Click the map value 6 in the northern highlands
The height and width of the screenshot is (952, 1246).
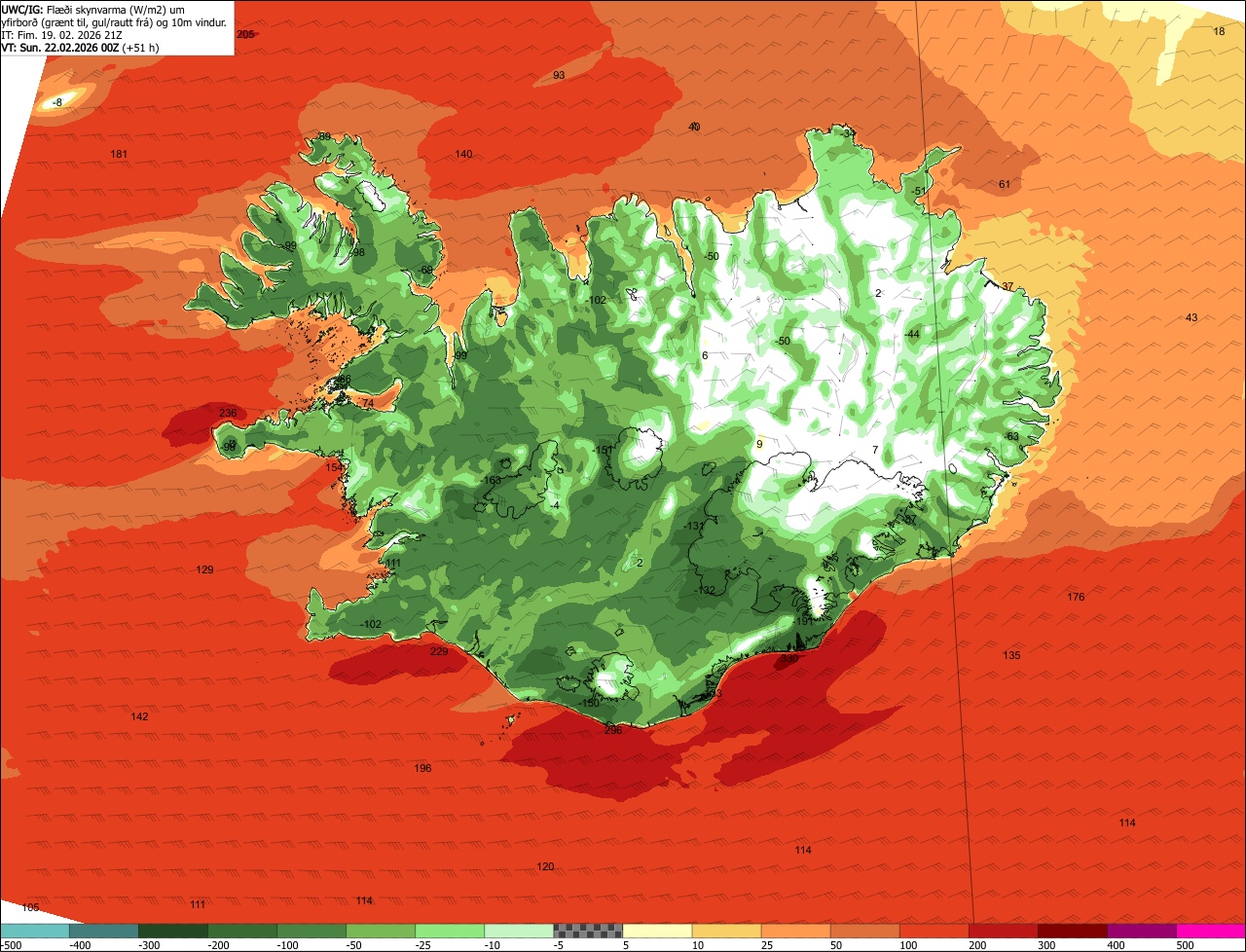click(705, 355)
